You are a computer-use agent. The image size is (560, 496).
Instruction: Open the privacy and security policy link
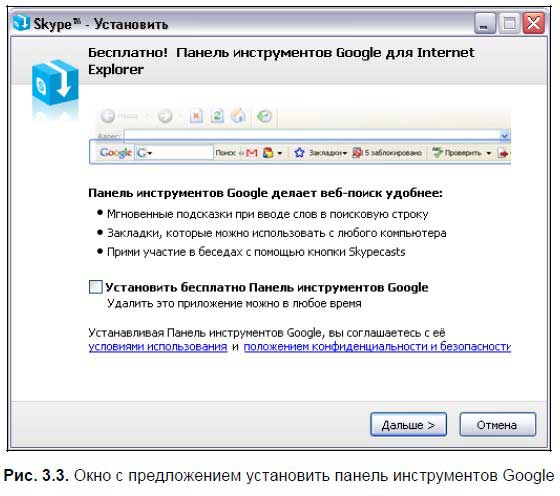tap(377, 346)
